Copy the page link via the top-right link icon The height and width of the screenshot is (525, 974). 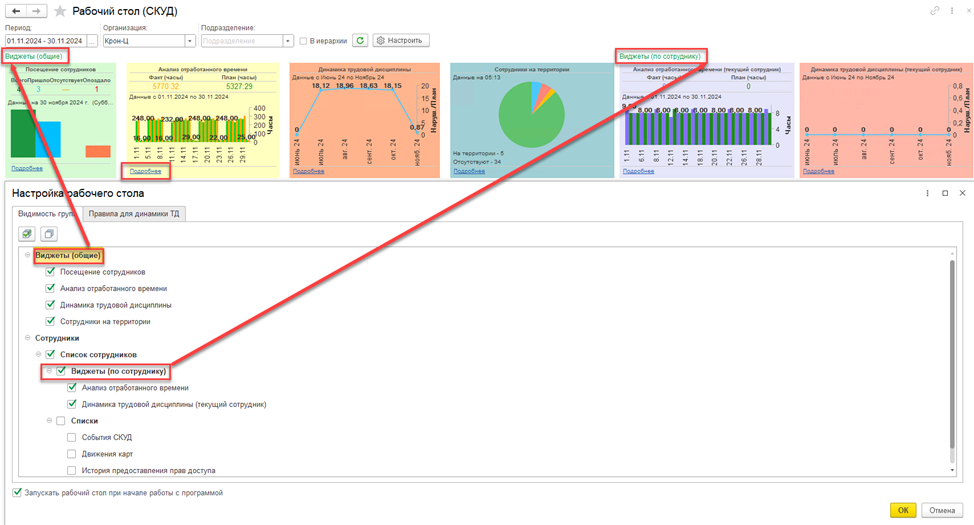click(935, 11)
